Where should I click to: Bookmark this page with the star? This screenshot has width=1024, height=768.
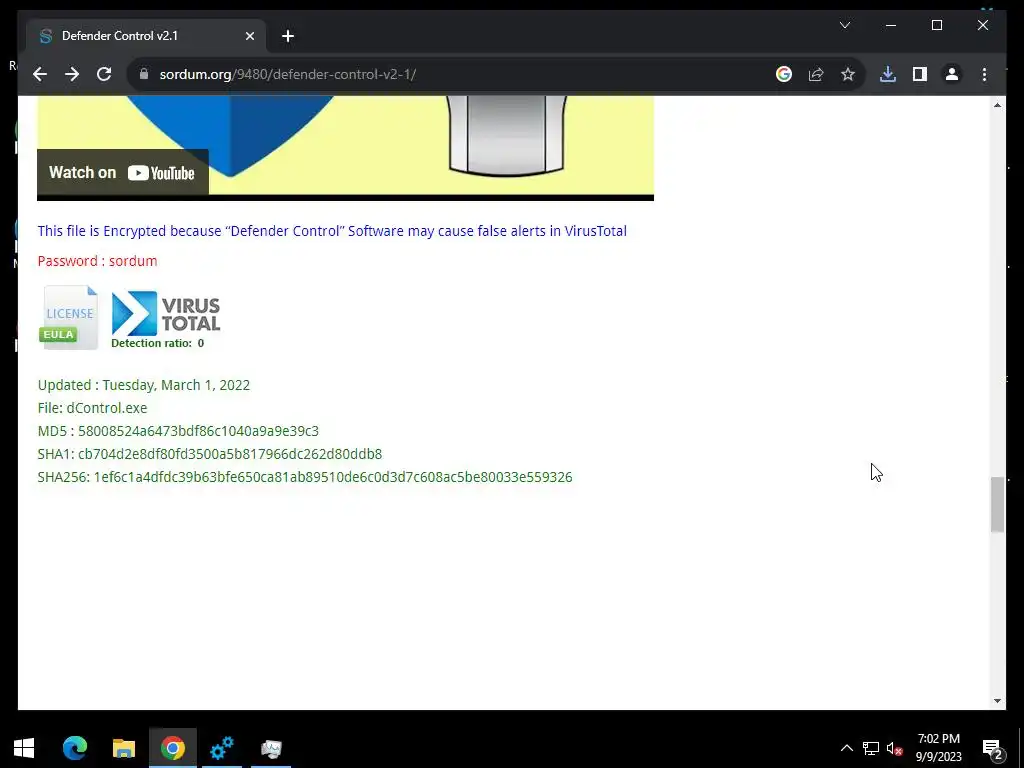848,74
